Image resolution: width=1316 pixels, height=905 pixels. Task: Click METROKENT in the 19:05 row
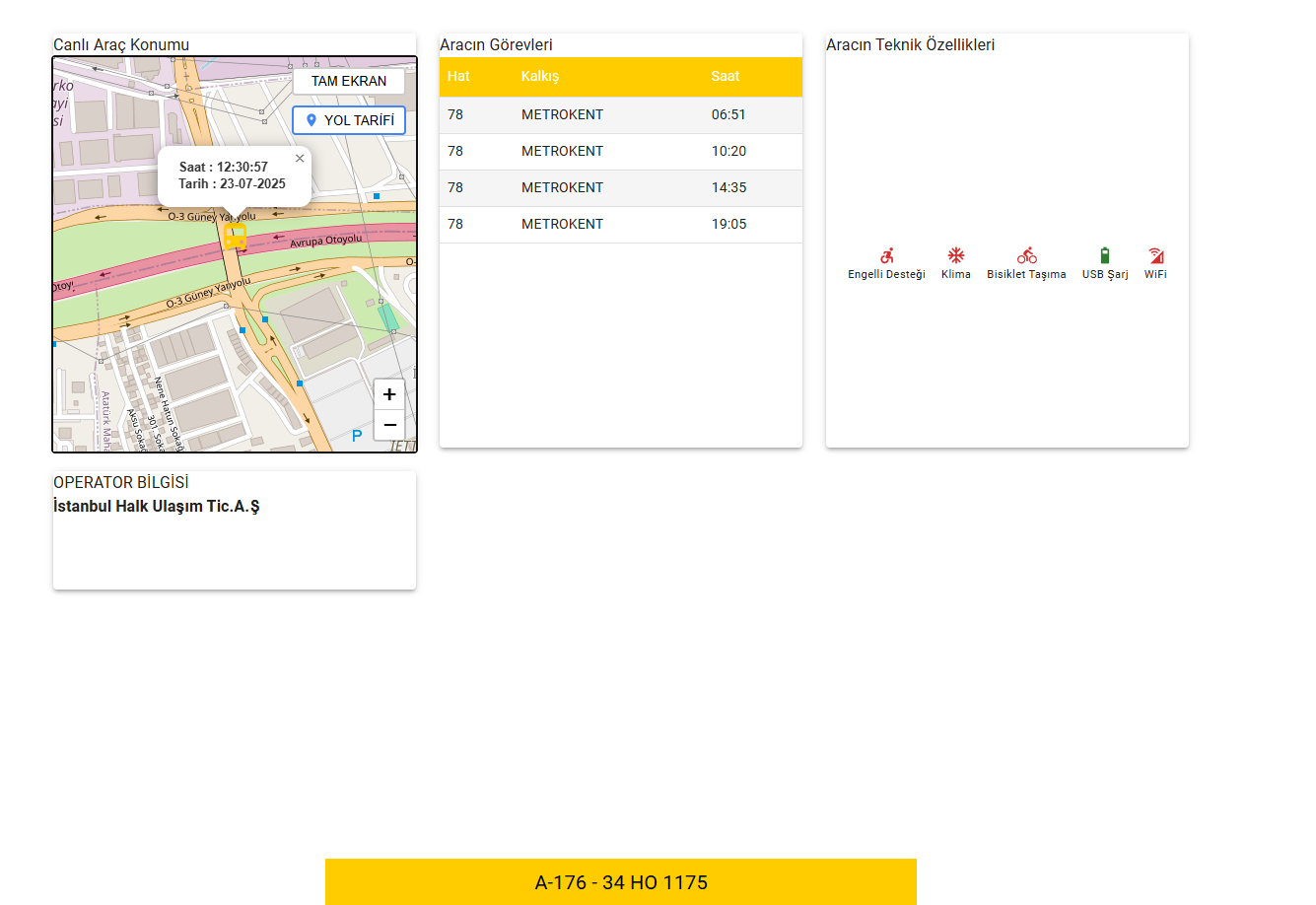point(562,224)
